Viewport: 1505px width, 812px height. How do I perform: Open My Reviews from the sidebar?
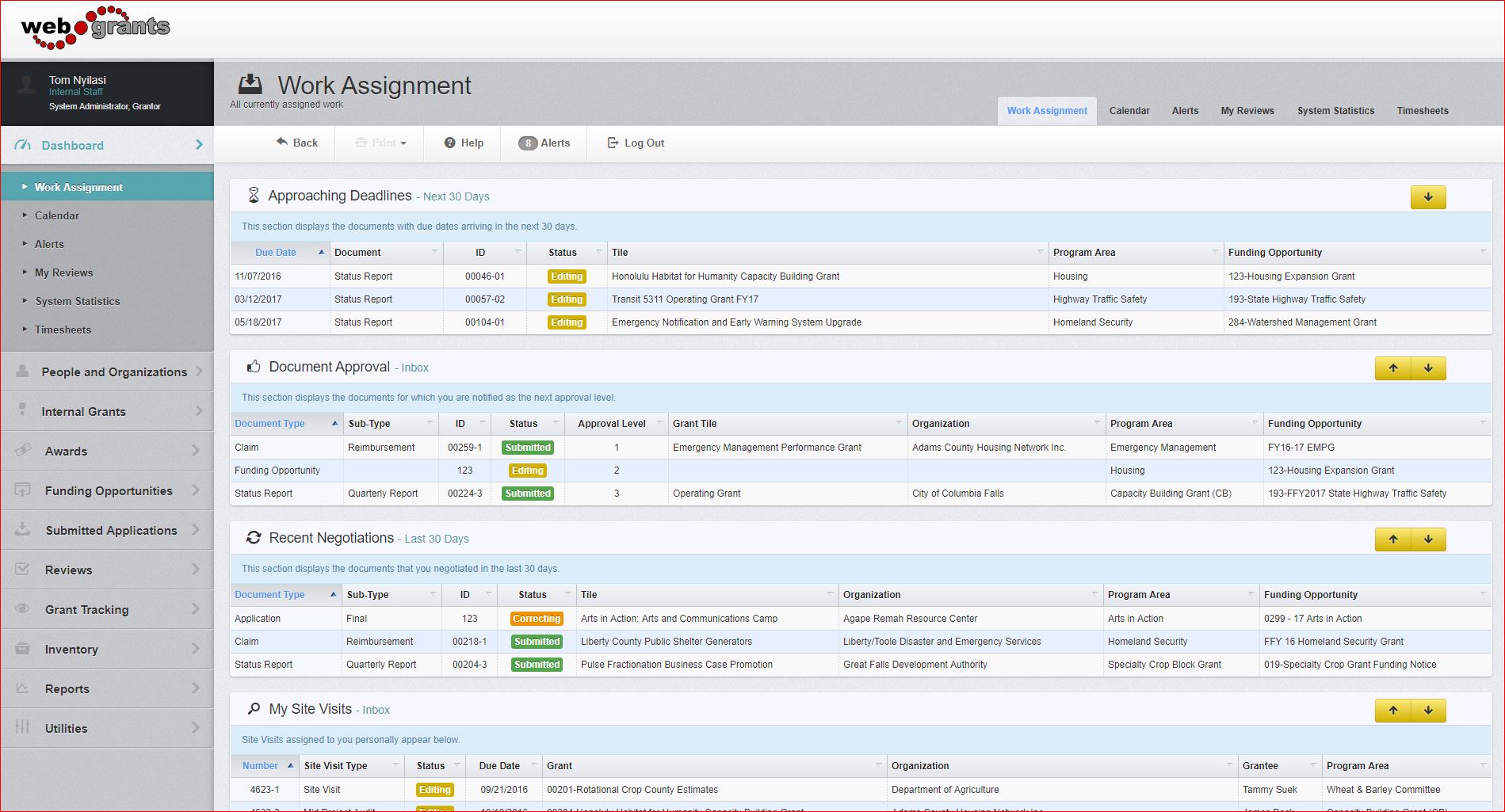tap(63, 272)
